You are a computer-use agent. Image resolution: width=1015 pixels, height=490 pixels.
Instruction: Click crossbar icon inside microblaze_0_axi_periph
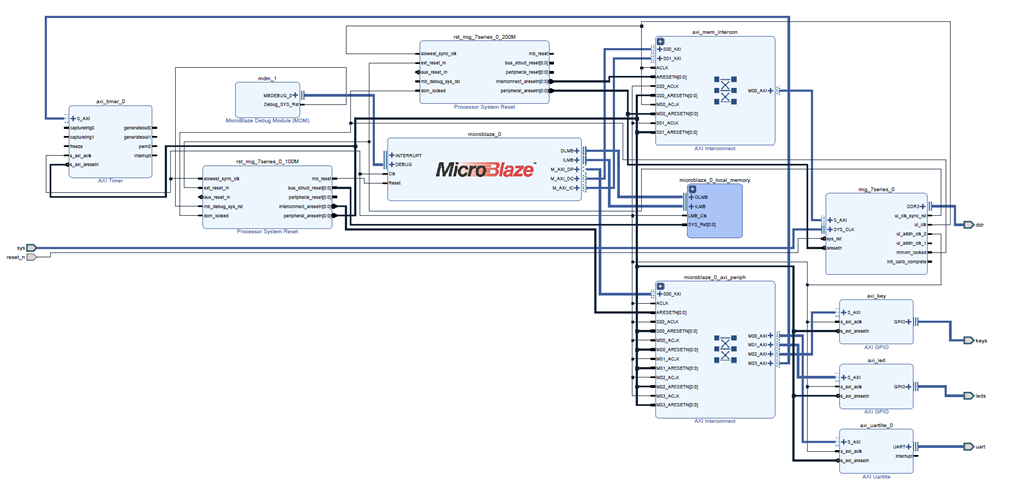726,350
